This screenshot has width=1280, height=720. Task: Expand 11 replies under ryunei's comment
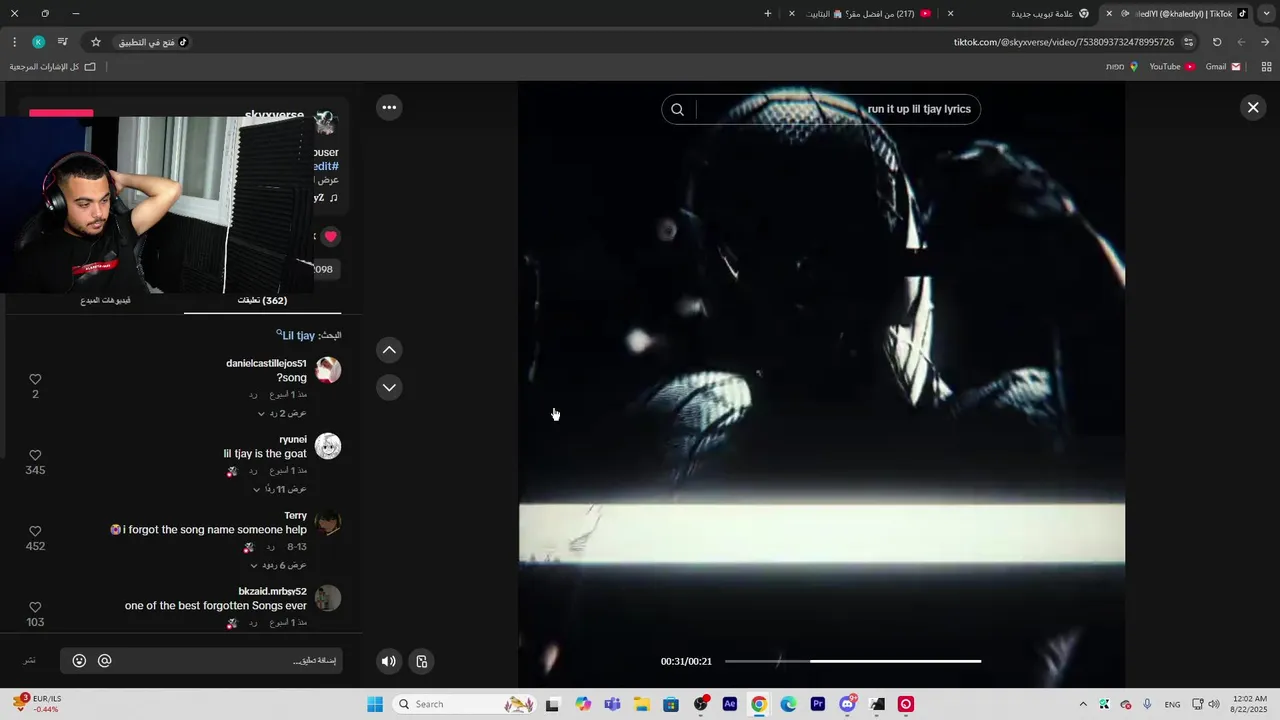[279, 489]
